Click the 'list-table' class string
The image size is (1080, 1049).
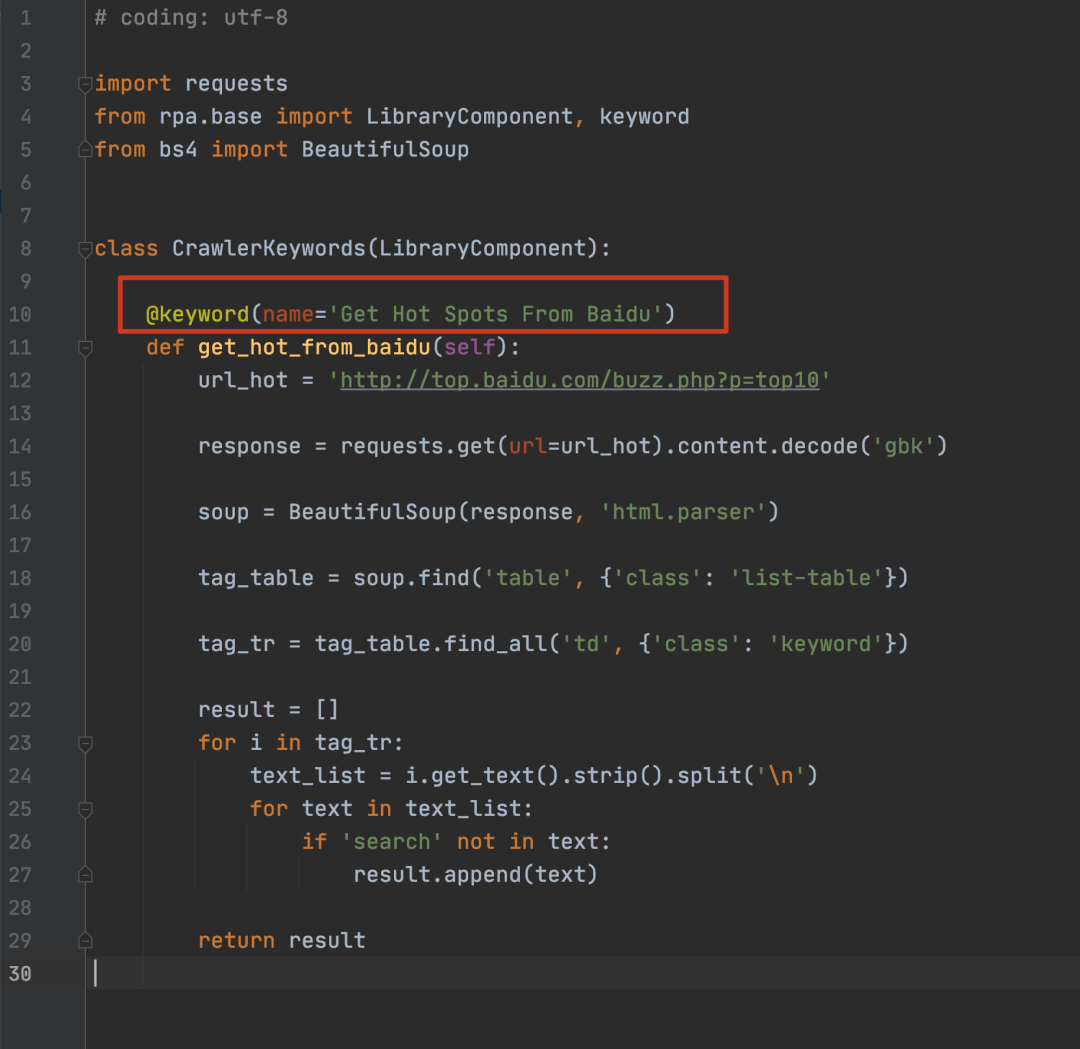[806, 578]
